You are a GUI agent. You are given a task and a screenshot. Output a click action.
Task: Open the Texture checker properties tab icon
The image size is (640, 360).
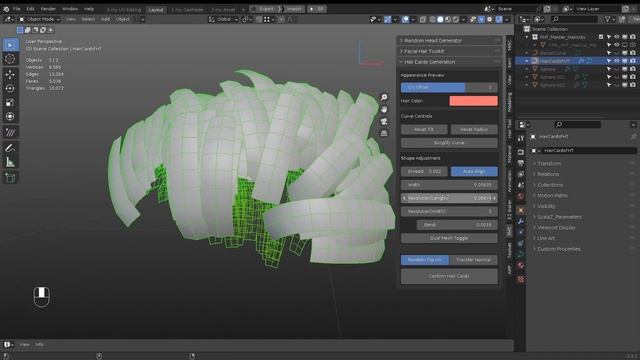tap(521, 279)
